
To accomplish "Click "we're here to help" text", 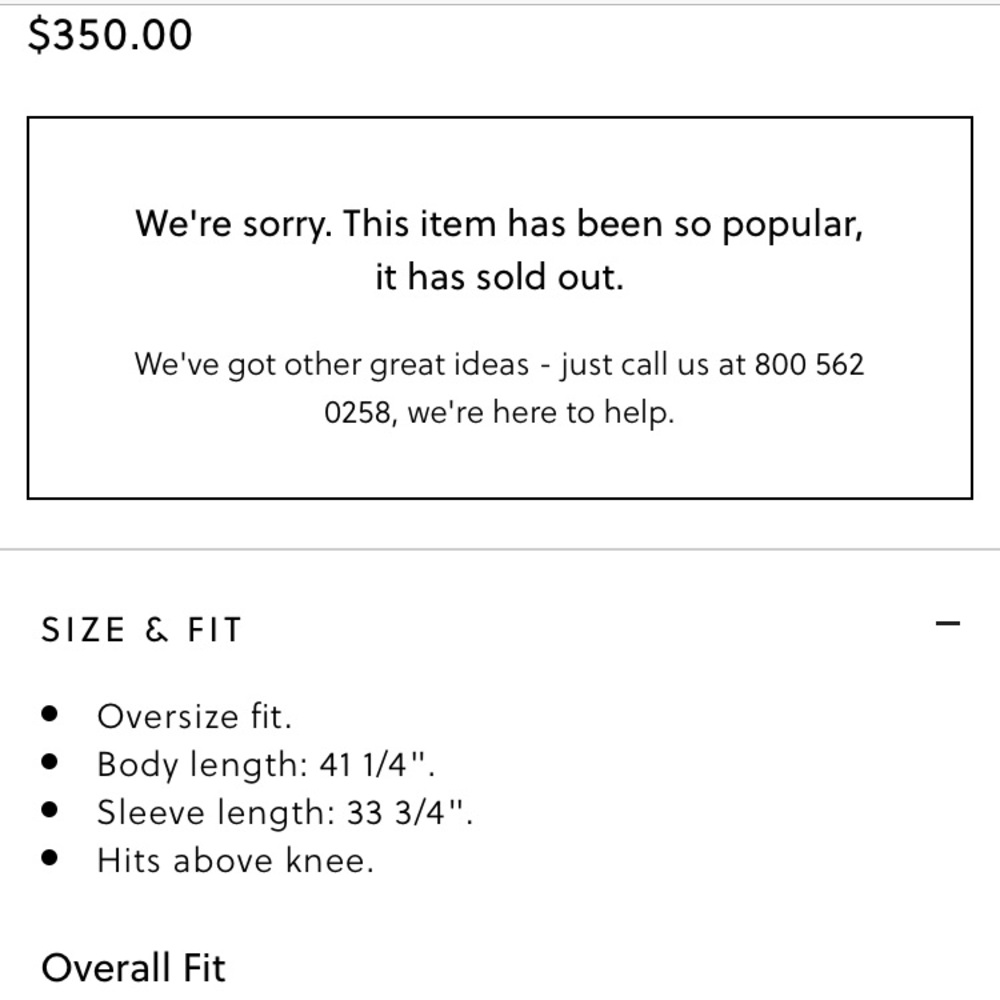I will coord(541,412).
